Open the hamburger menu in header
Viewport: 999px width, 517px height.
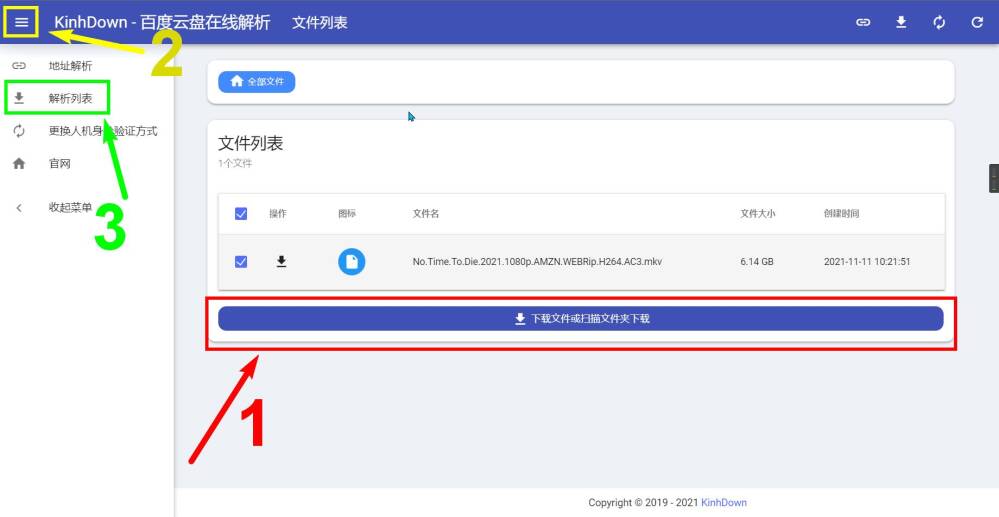[x=21, y=22]
